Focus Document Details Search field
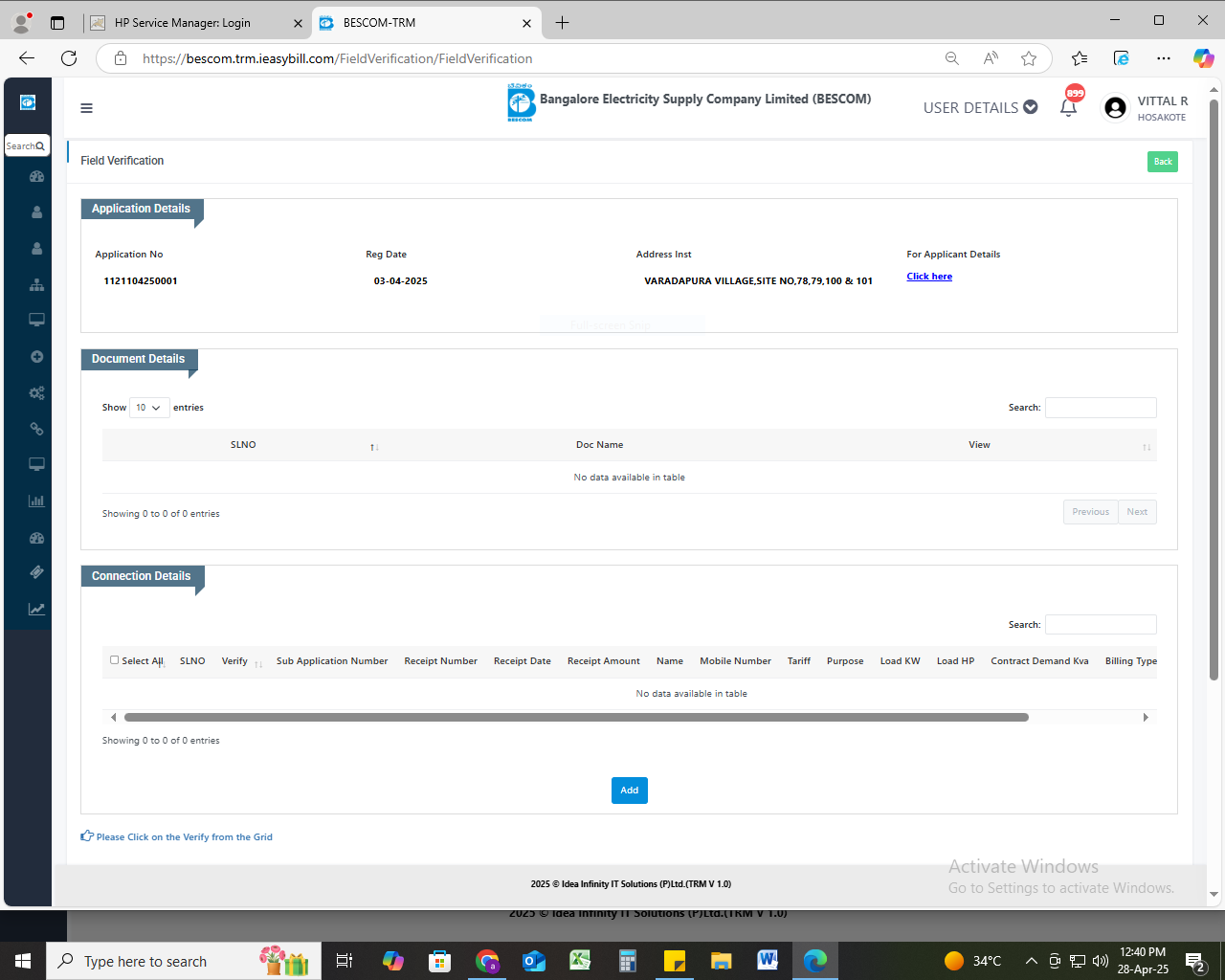The image size is (1225, 980). [1101, 408]
